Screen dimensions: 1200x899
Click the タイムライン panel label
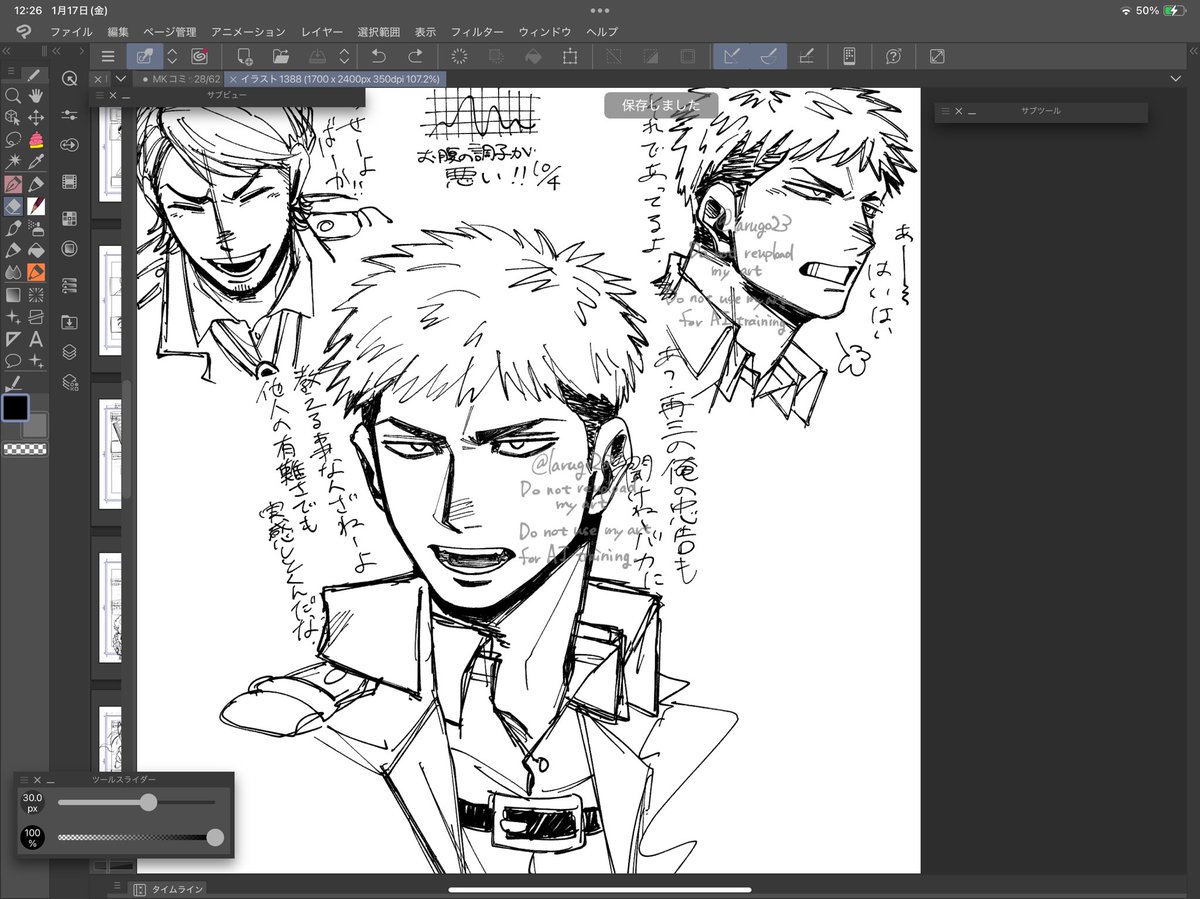point(178,888)
